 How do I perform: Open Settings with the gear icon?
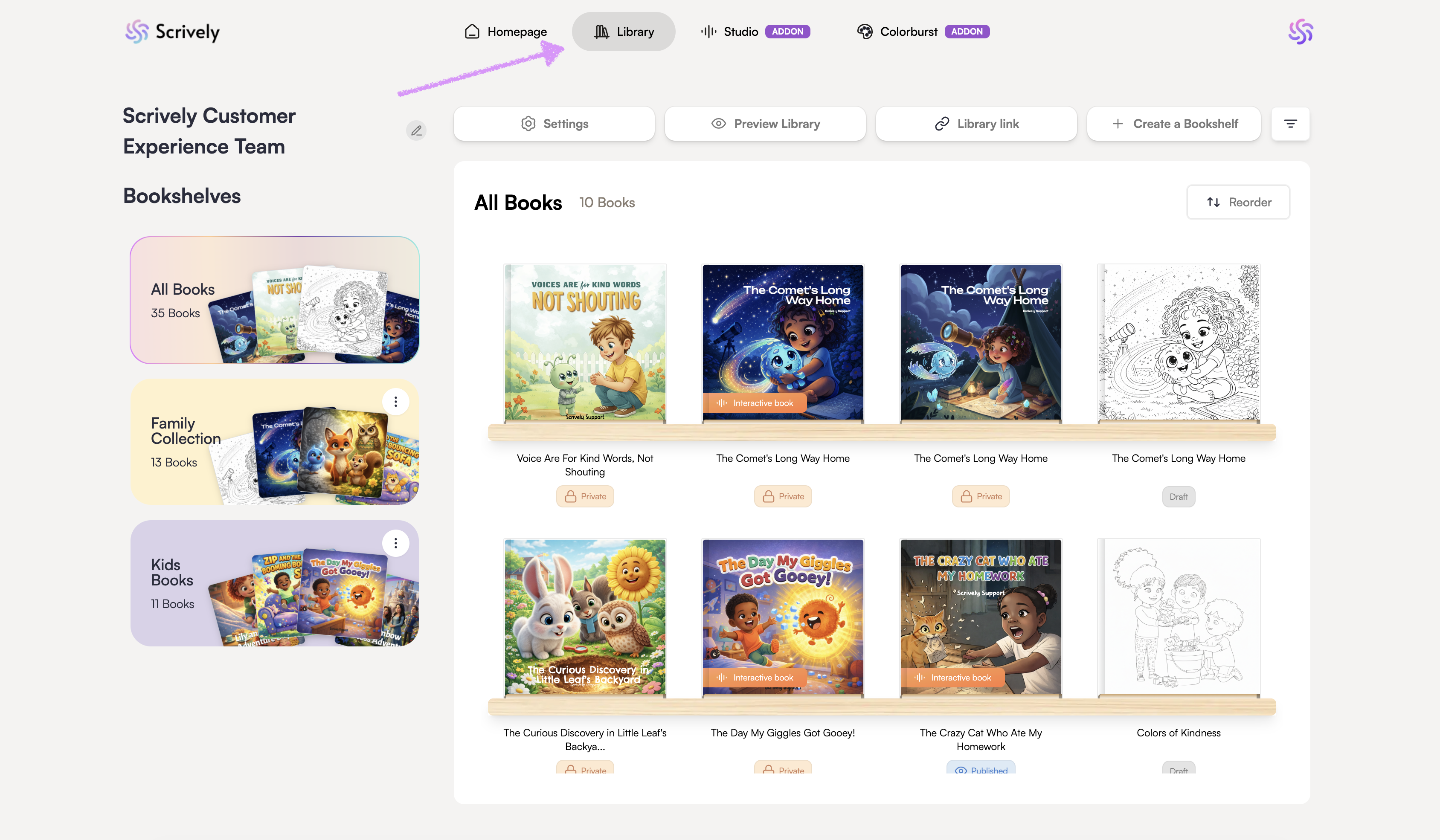point(528,123)
